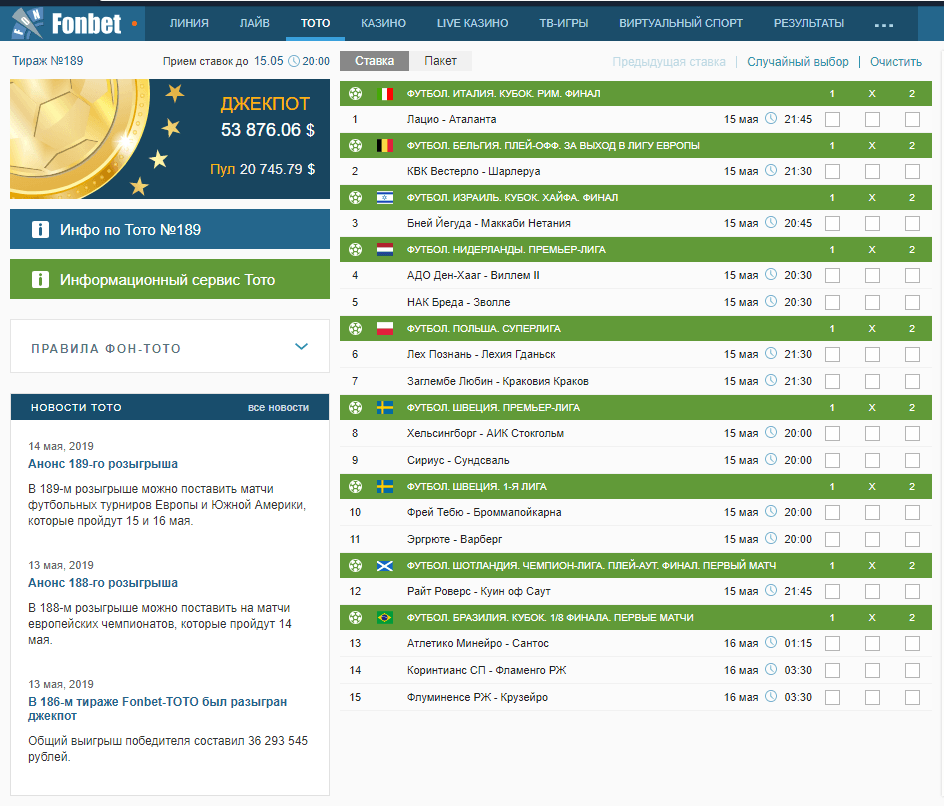Go to Казино section
944x806 pixels.
pos(384,23)
